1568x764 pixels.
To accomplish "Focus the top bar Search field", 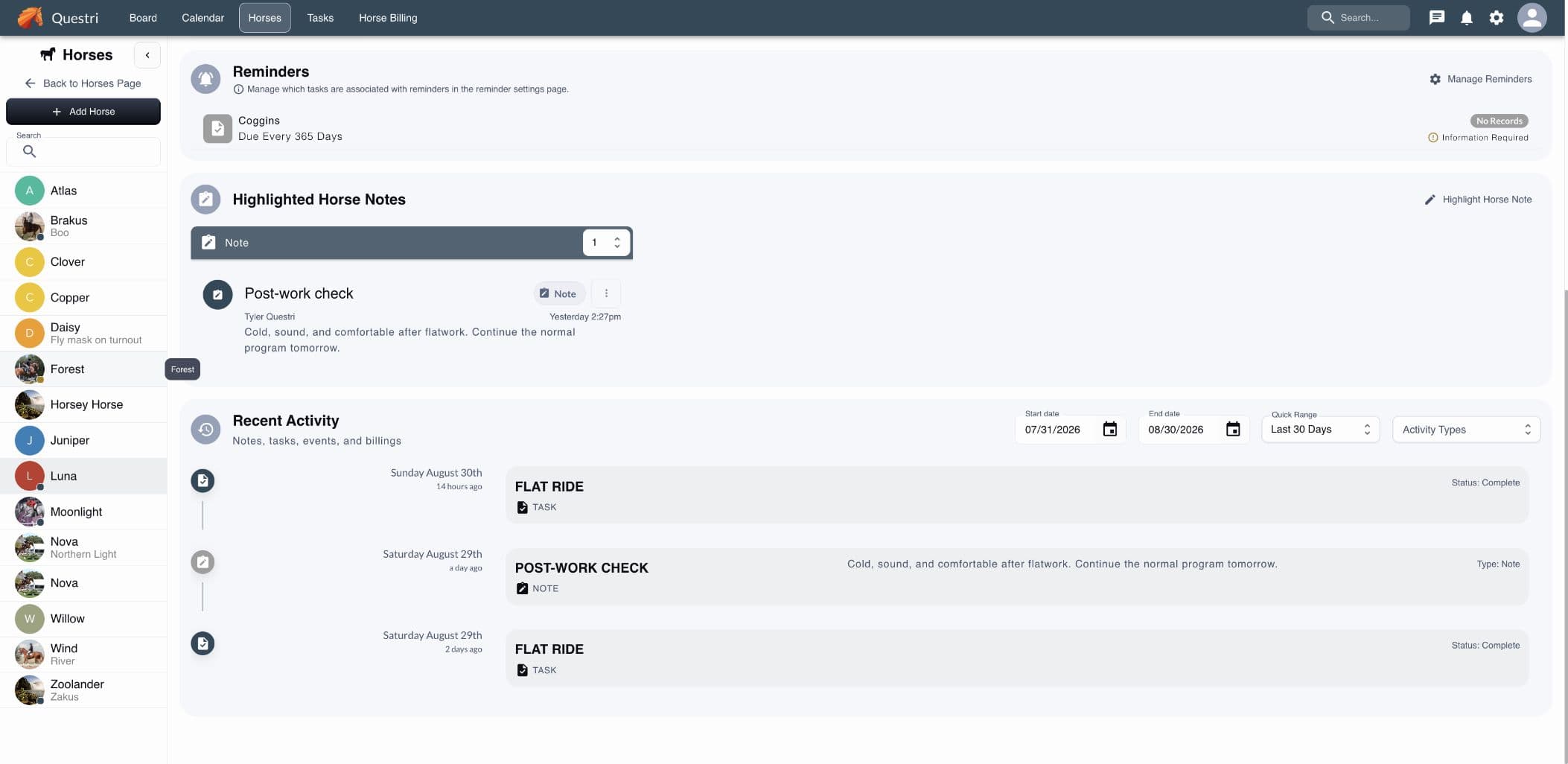I will tap(1358, 18).
